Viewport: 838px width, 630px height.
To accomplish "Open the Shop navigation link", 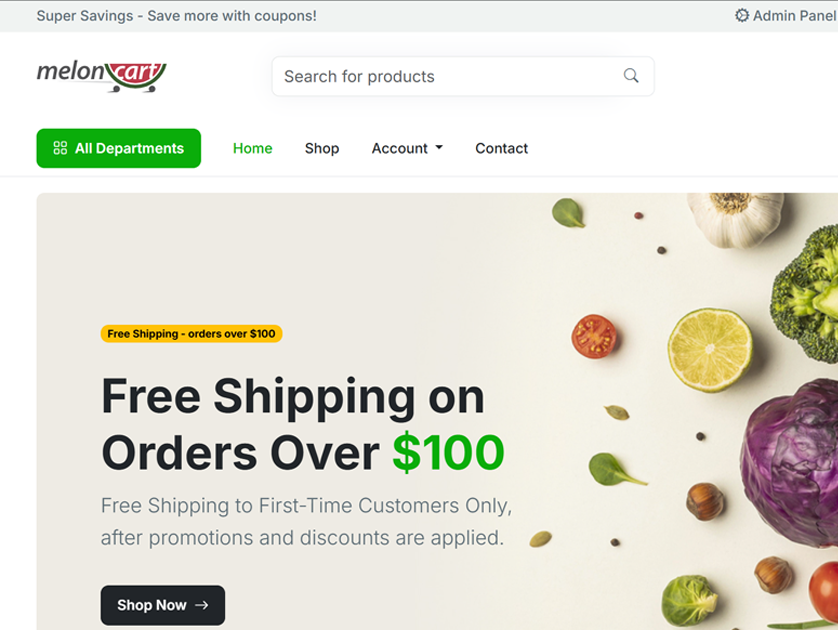I will click(x=322, y=148).
